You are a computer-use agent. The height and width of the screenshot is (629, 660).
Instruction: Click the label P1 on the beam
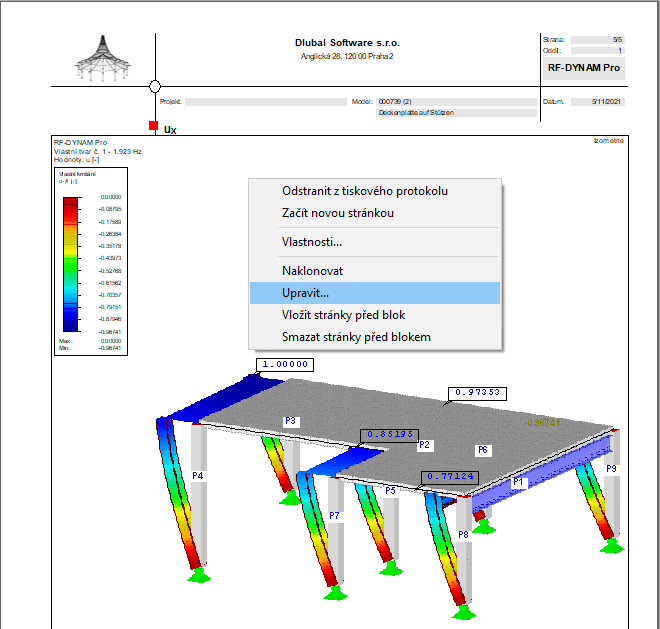[x=518, y=482]
